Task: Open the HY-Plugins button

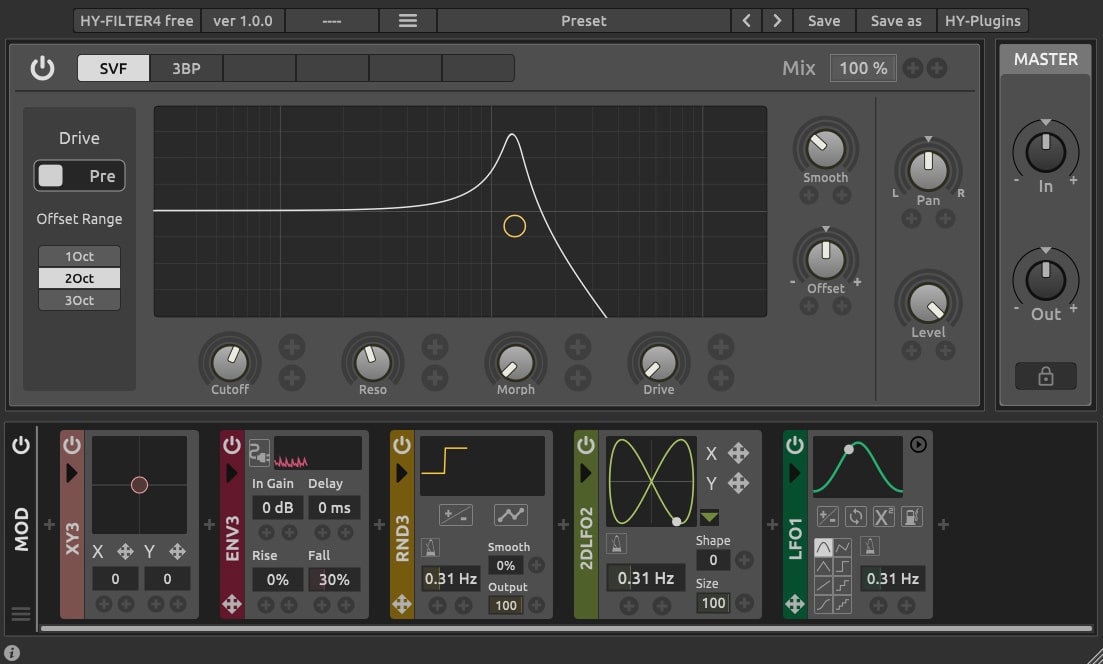Action: tap(982, 20)
